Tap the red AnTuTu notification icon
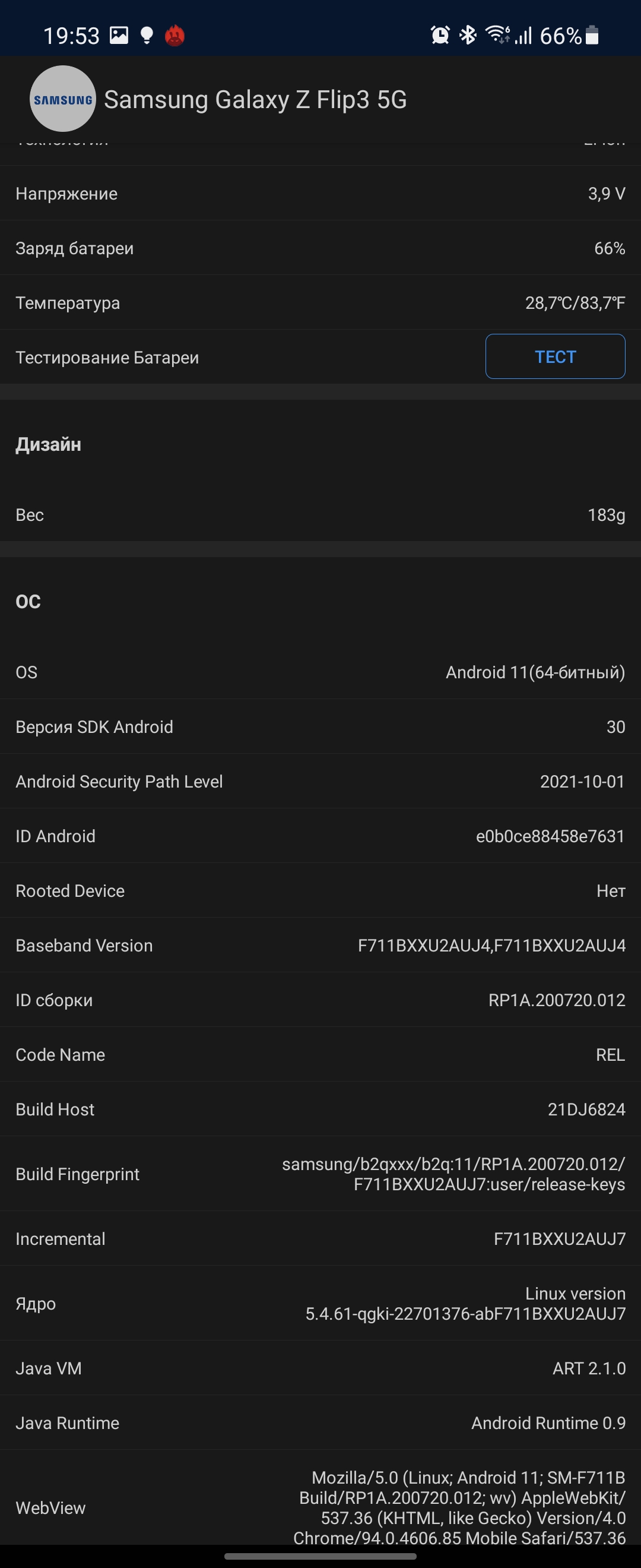The width and height of the screenshot is (641, 1568). tap(174, 36)
